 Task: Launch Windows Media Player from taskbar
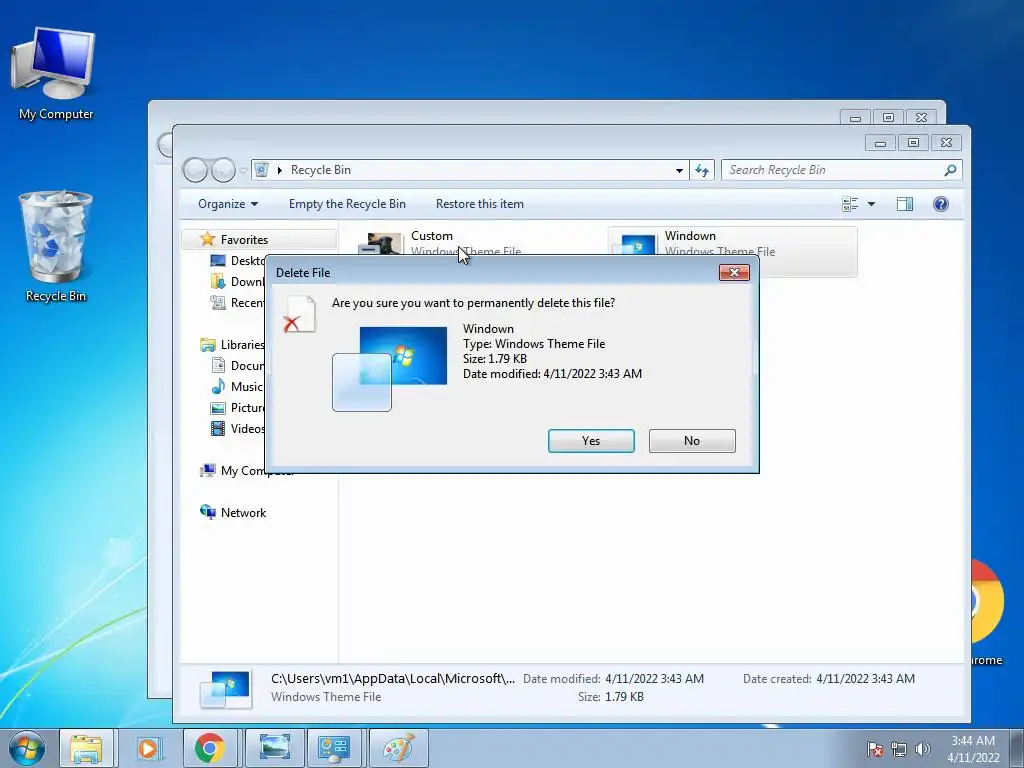click(148, 748)
